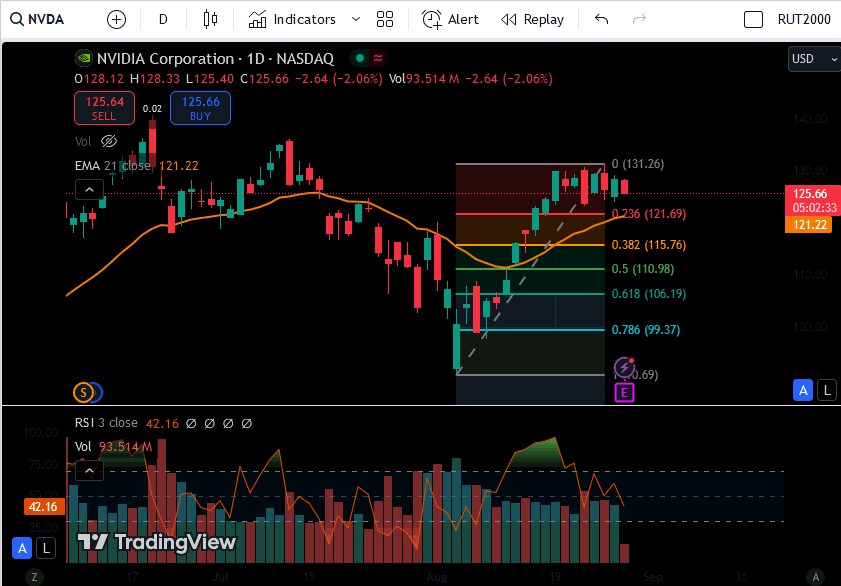Expand the Indicators favorites dropdown arrow
The image size is (841, 586).
coord(356,20)
